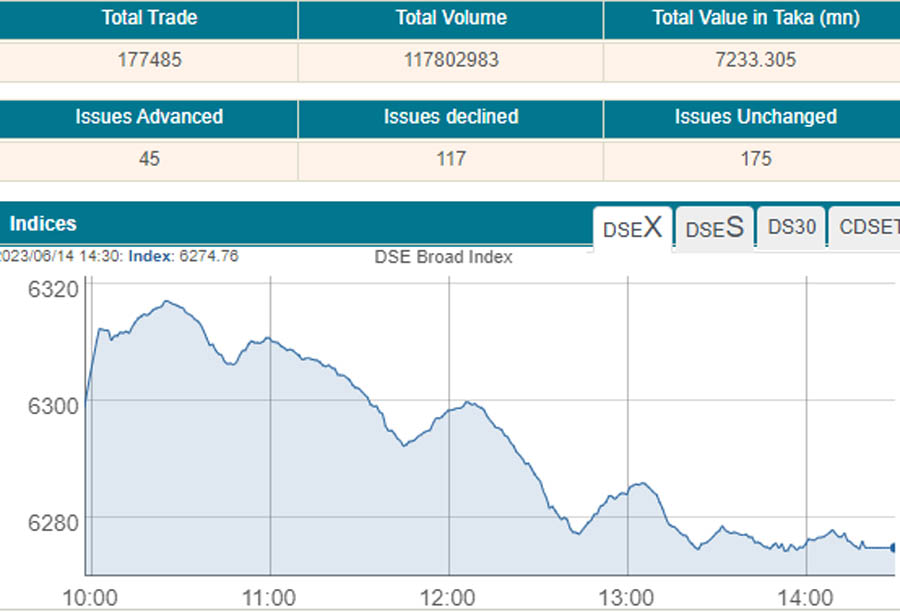Click the active DSEX tab

pyautogui.click(x=631, y=228)
